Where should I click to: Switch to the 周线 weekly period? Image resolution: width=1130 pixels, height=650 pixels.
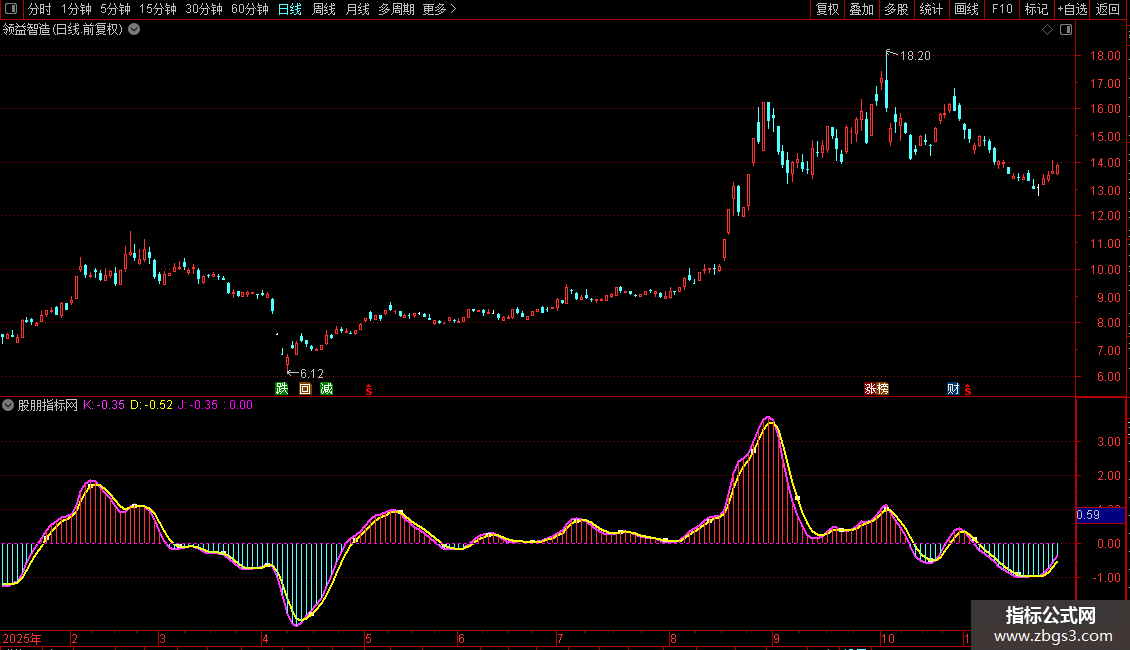[x=324, y=9]
